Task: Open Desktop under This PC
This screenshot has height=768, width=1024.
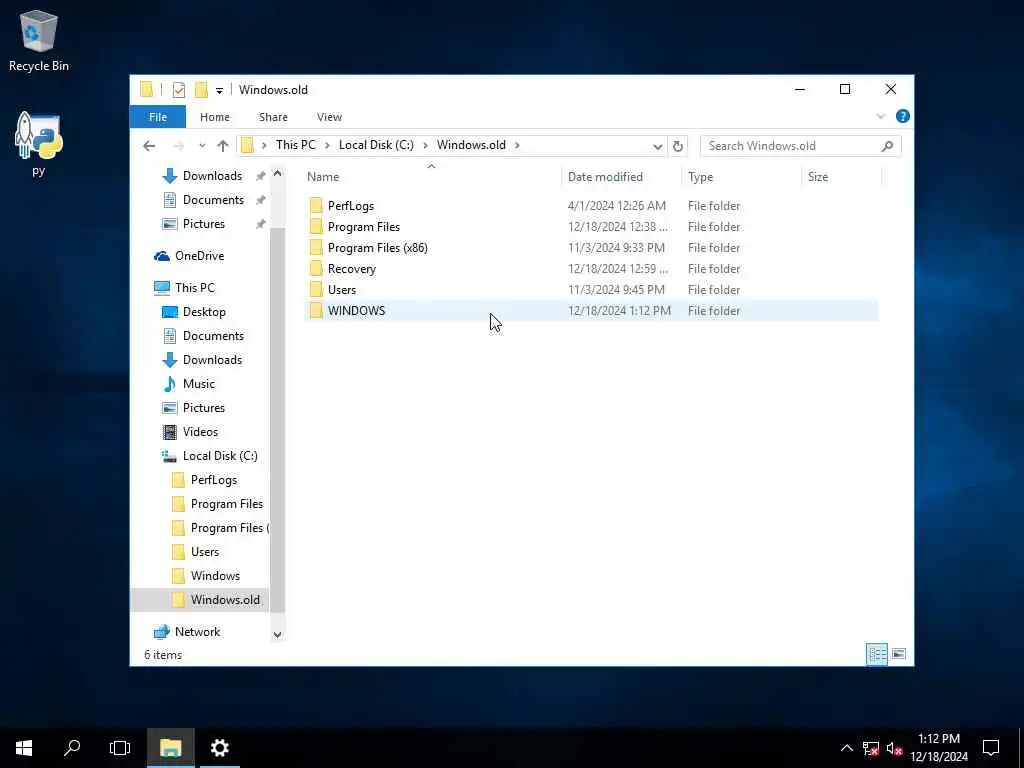Action: point(203,312)
